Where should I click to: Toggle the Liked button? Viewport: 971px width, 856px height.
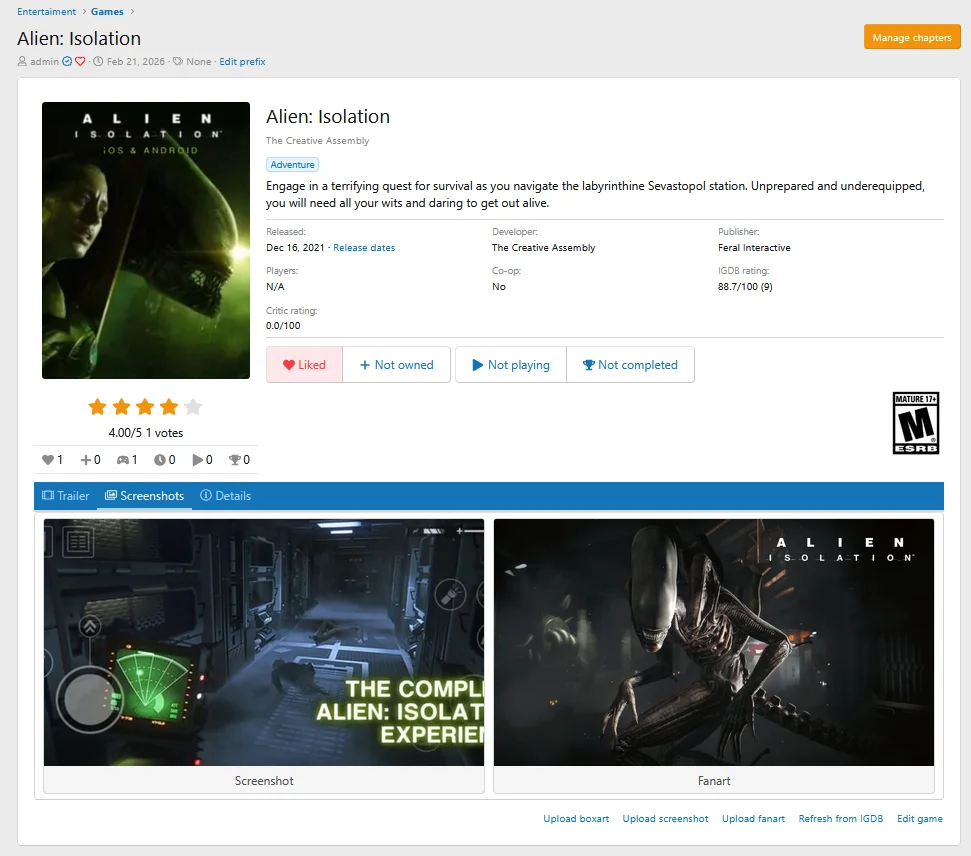point(304,365)
